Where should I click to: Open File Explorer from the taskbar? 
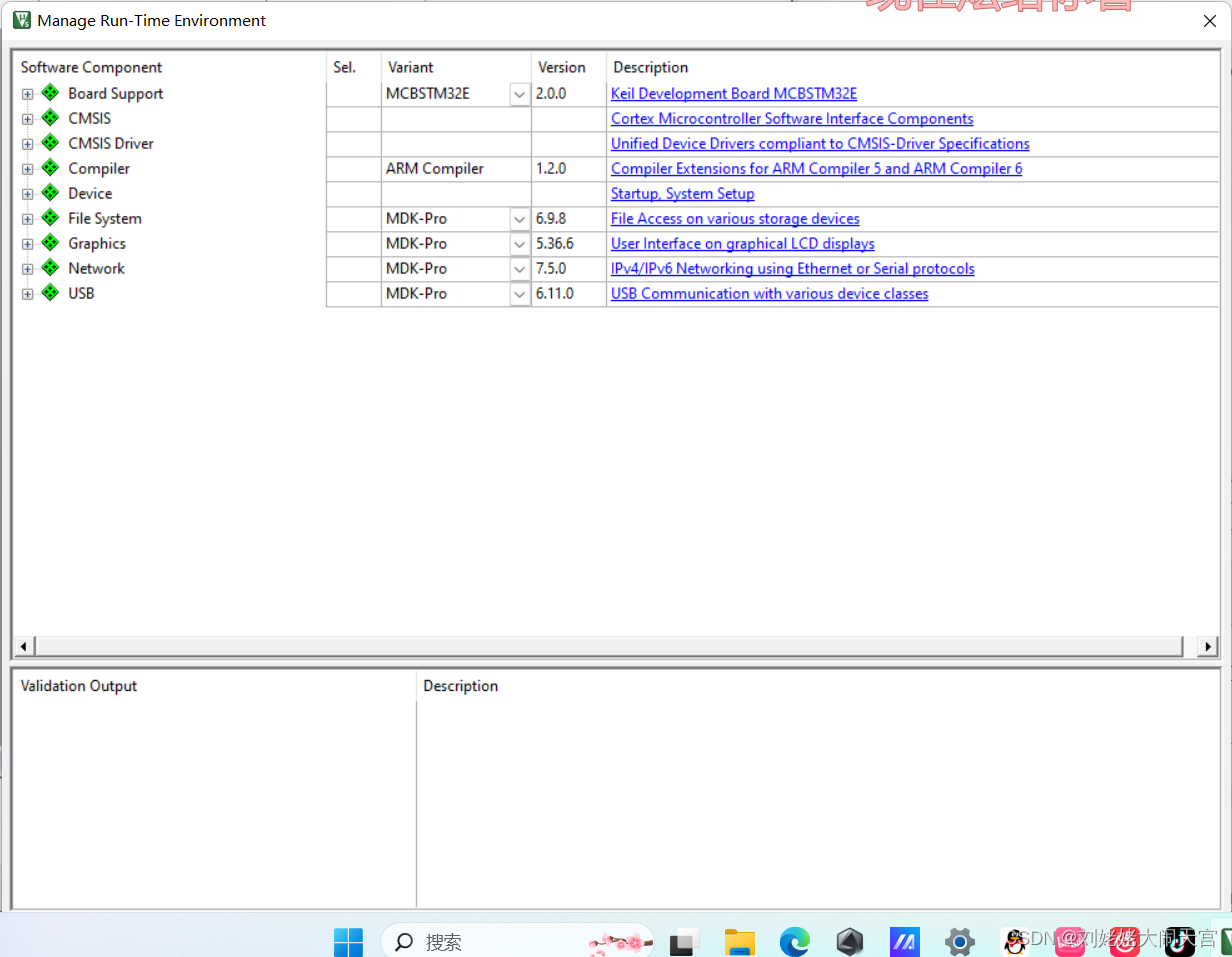click(x=740, y=941)
